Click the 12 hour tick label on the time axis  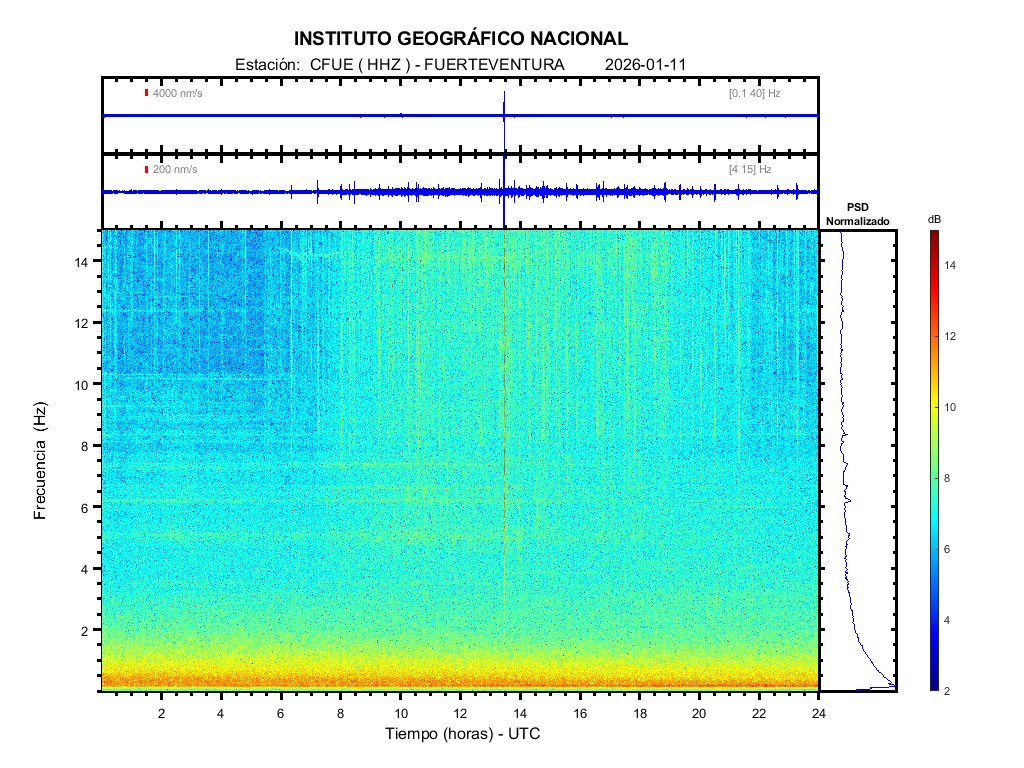click(460, 713)
